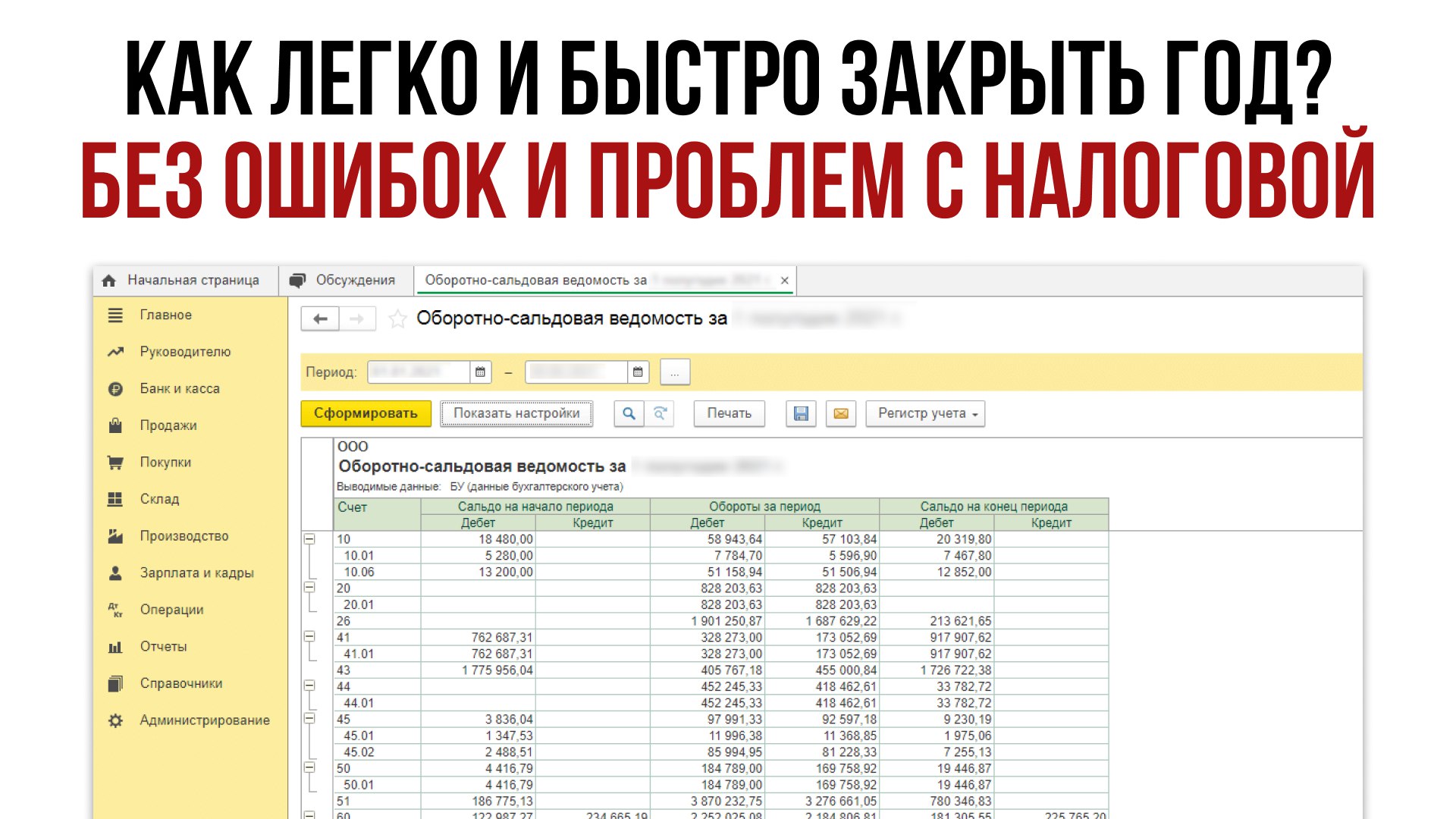Collapse account 10 group
The height and width of the screenshot is (819, 1456).
point(309,539)
